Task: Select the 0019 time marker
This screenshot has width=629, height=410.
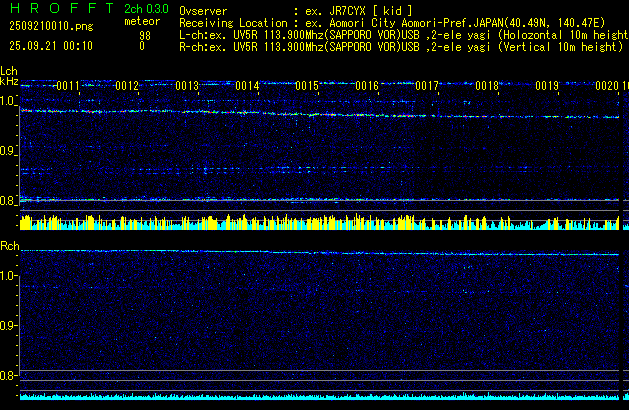Action: point(547,87)
